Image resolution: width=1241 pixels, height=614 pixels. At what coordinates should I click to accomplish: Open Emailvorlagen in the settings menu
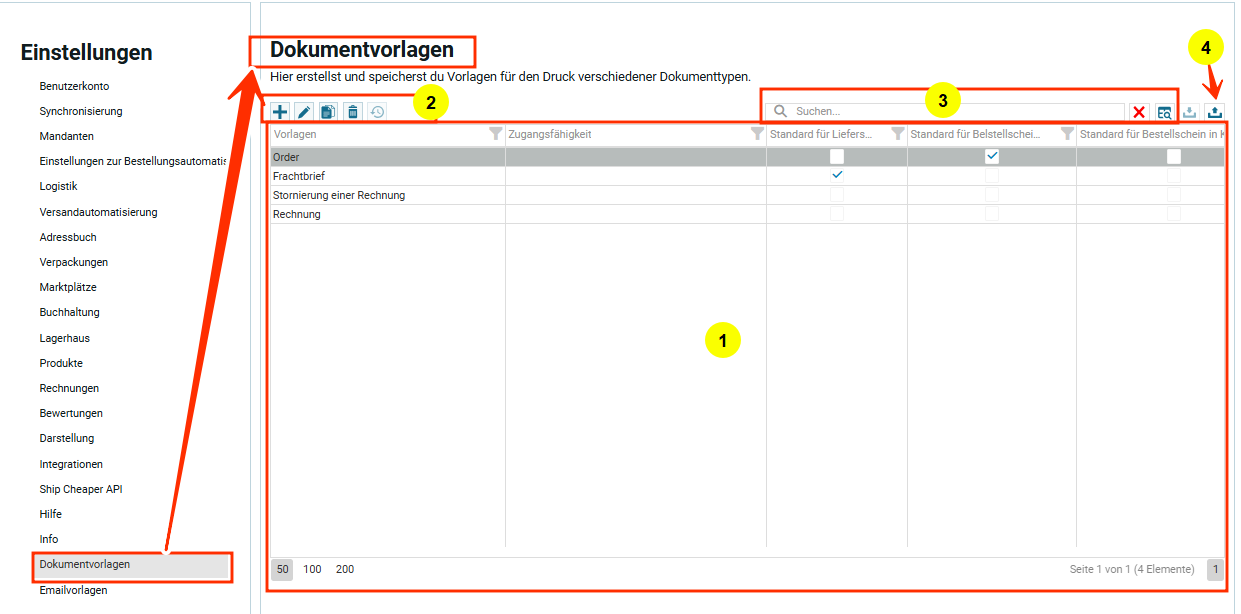(73, 590)
